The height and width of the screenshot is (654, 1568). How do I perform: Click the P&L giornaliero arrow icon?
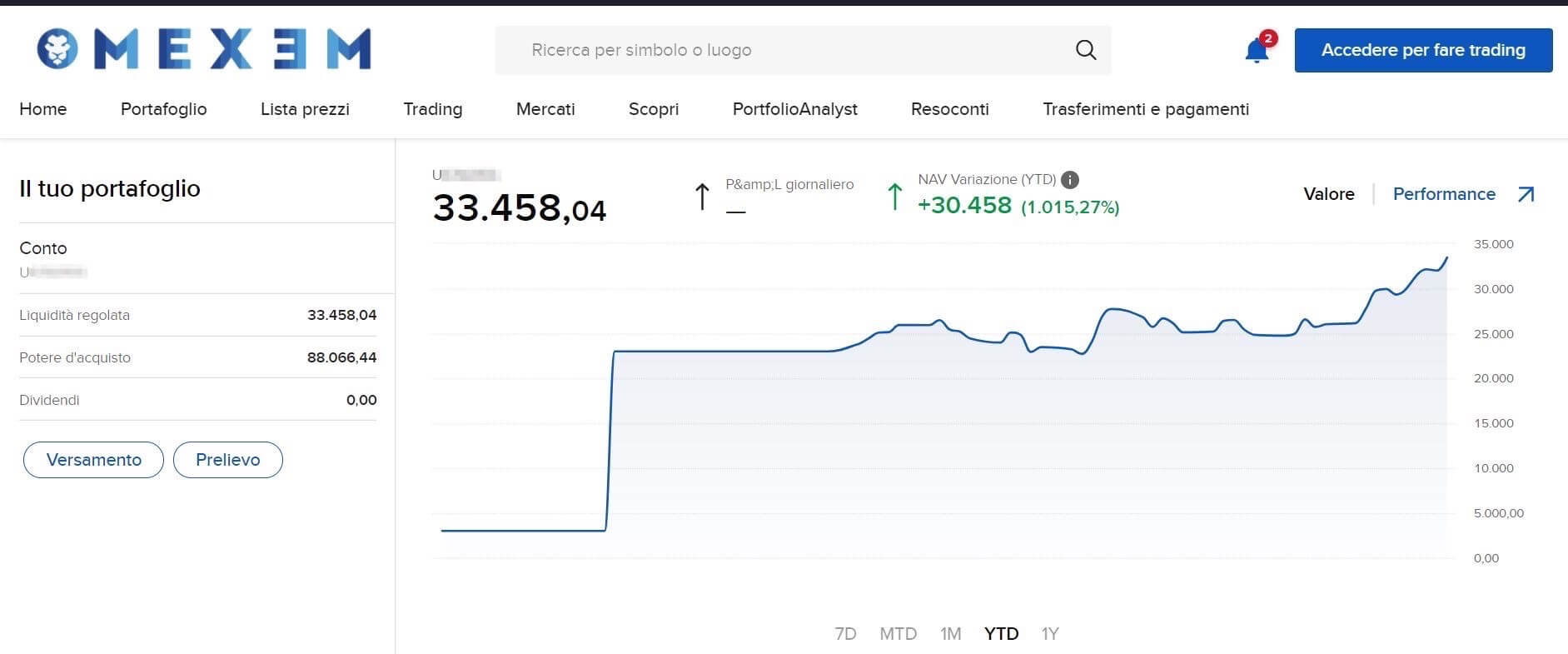point(702,197)
